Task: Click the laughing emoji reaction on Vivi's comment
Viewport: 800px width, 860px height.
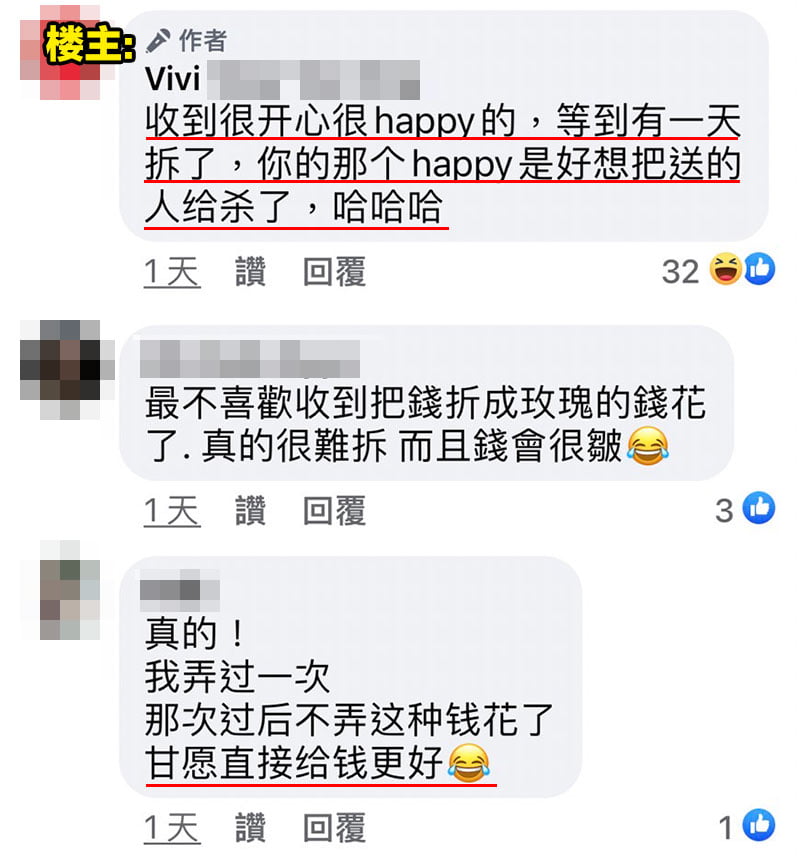Action: tap(725, 269)
